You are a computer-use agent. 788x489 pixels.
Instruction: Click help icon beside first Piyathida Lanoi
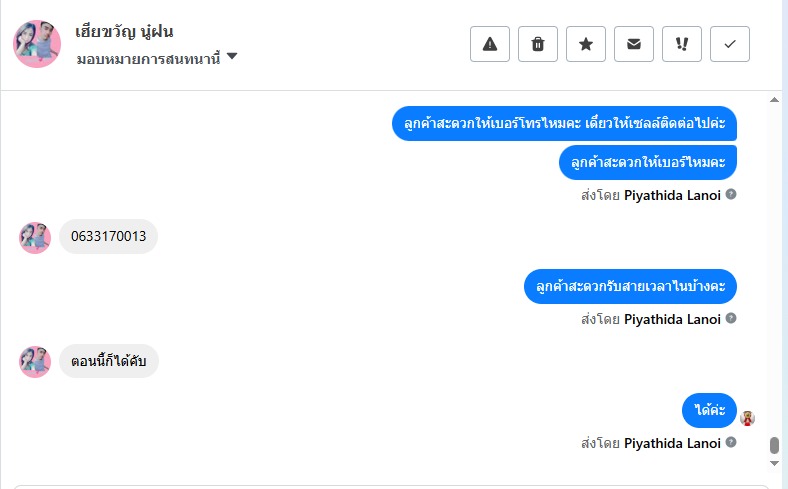click(731, 194)
